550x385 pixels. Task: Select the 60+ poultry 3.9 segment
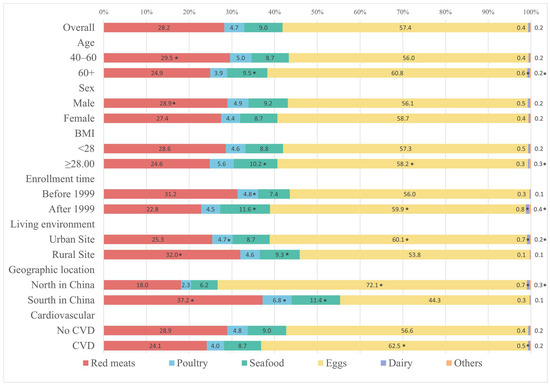pos(219,73)
